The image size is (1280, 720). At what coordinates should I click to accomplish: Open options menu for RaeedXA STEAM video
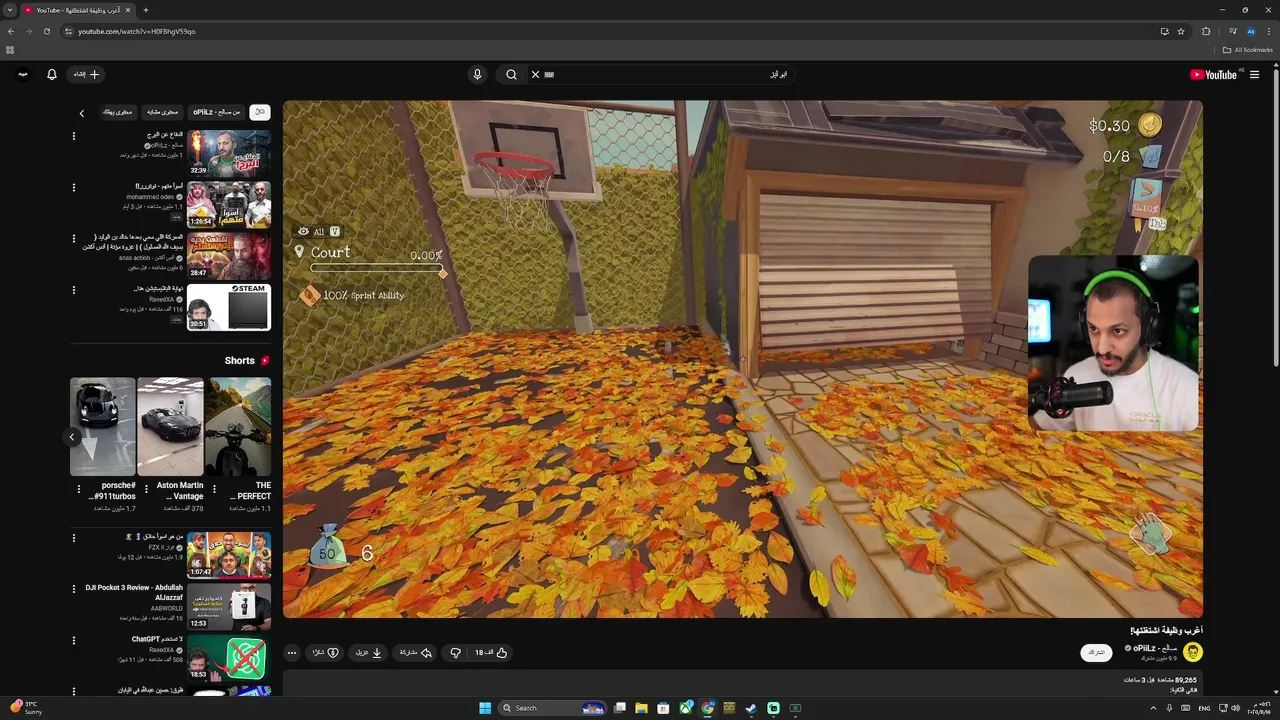click(73, 290)
